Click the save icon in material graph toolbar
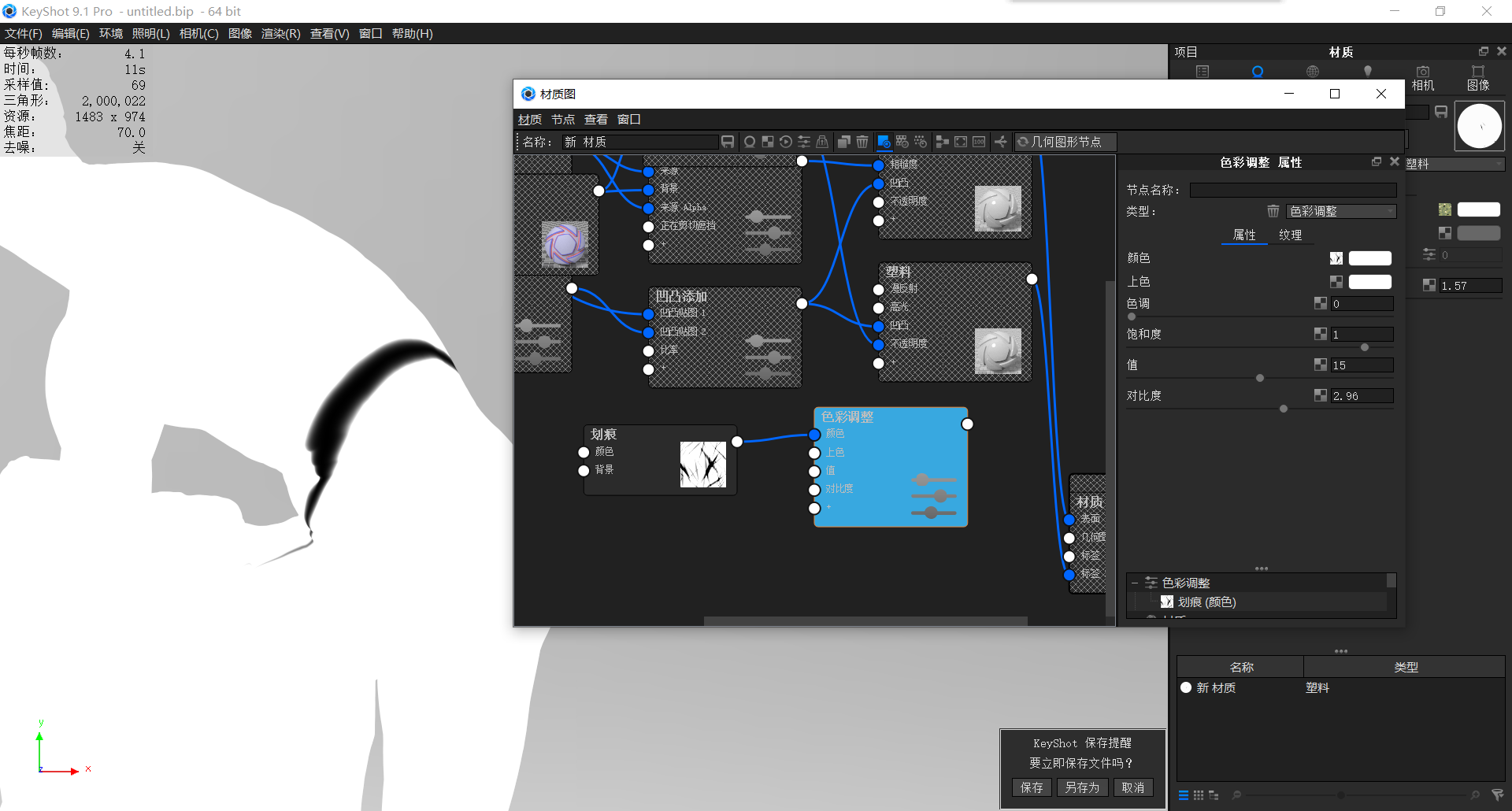The height and width of the screenshot is (811, 1512). pyautogui.click(x=728, y=142)
